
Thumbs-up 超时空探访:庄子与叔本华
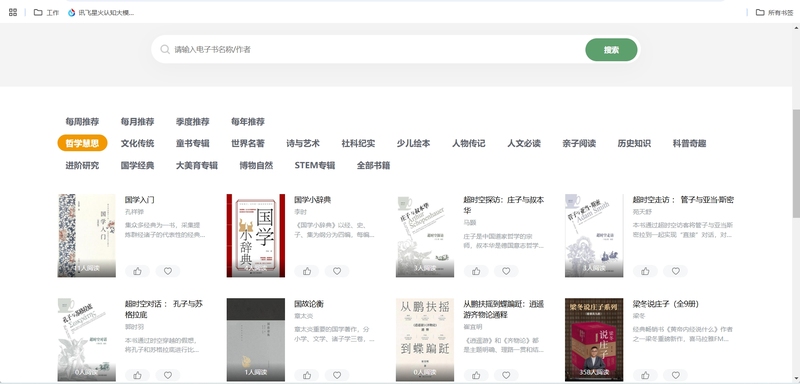tap(476, 271)
